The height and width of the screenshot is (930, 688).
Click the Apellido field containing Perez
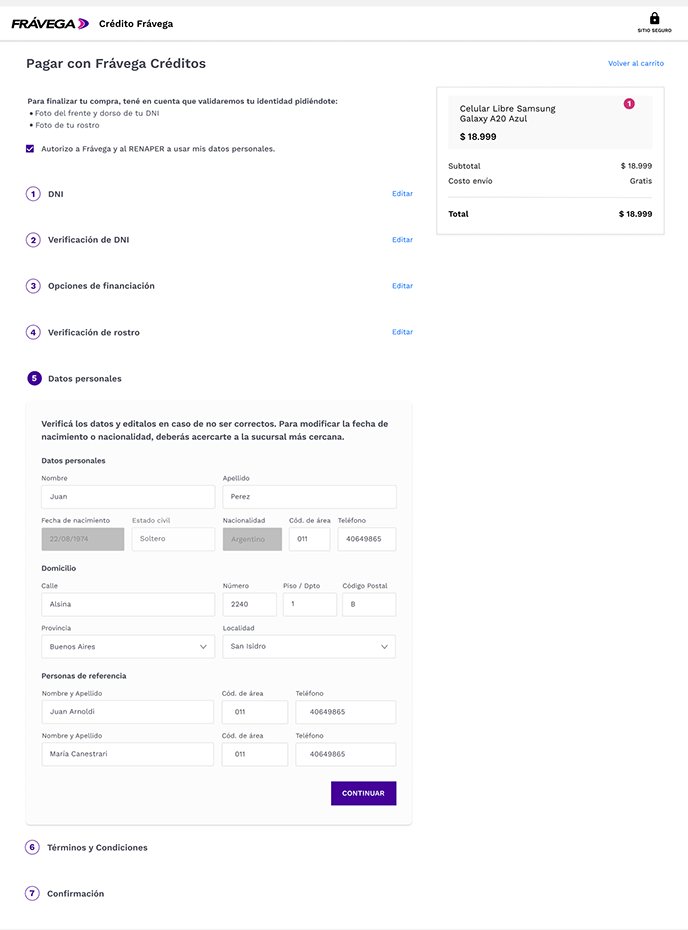click(309, 497)
